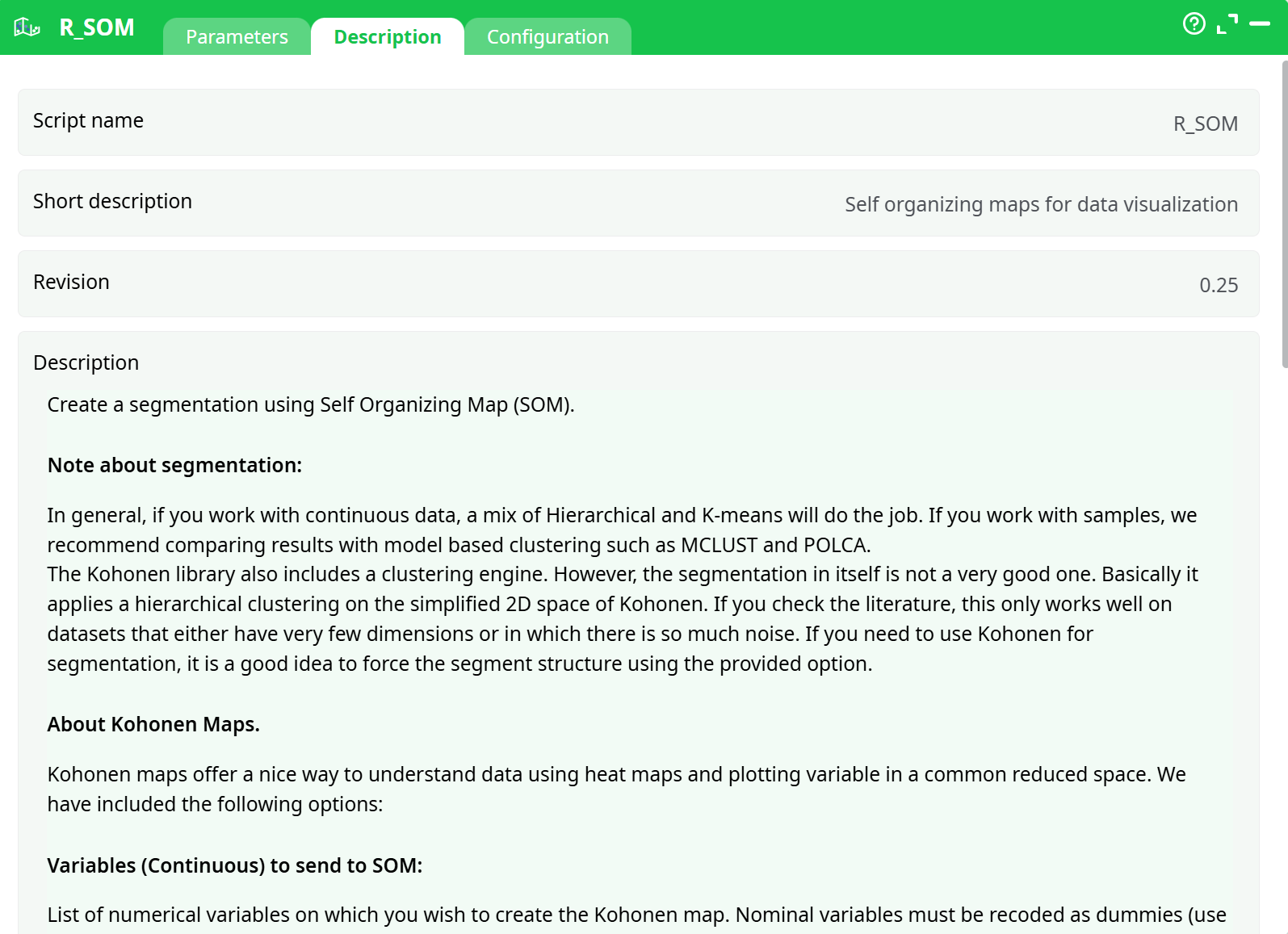1288x934 pixels.
Task: Expand panel using the fullscreen corners icon
Action: [x=1227, y=24]
